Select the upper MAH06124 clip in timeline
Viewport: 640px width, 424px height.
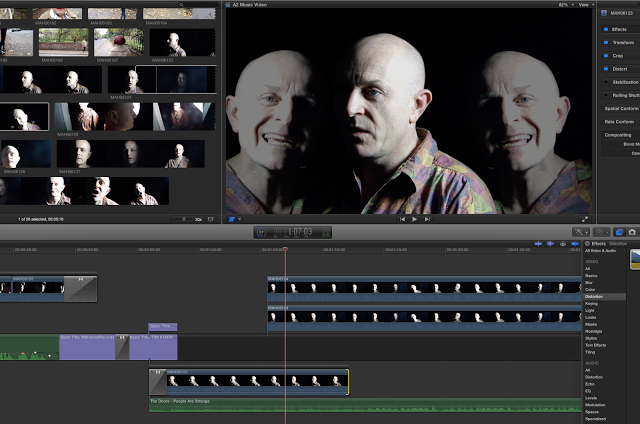pos(424,289)
